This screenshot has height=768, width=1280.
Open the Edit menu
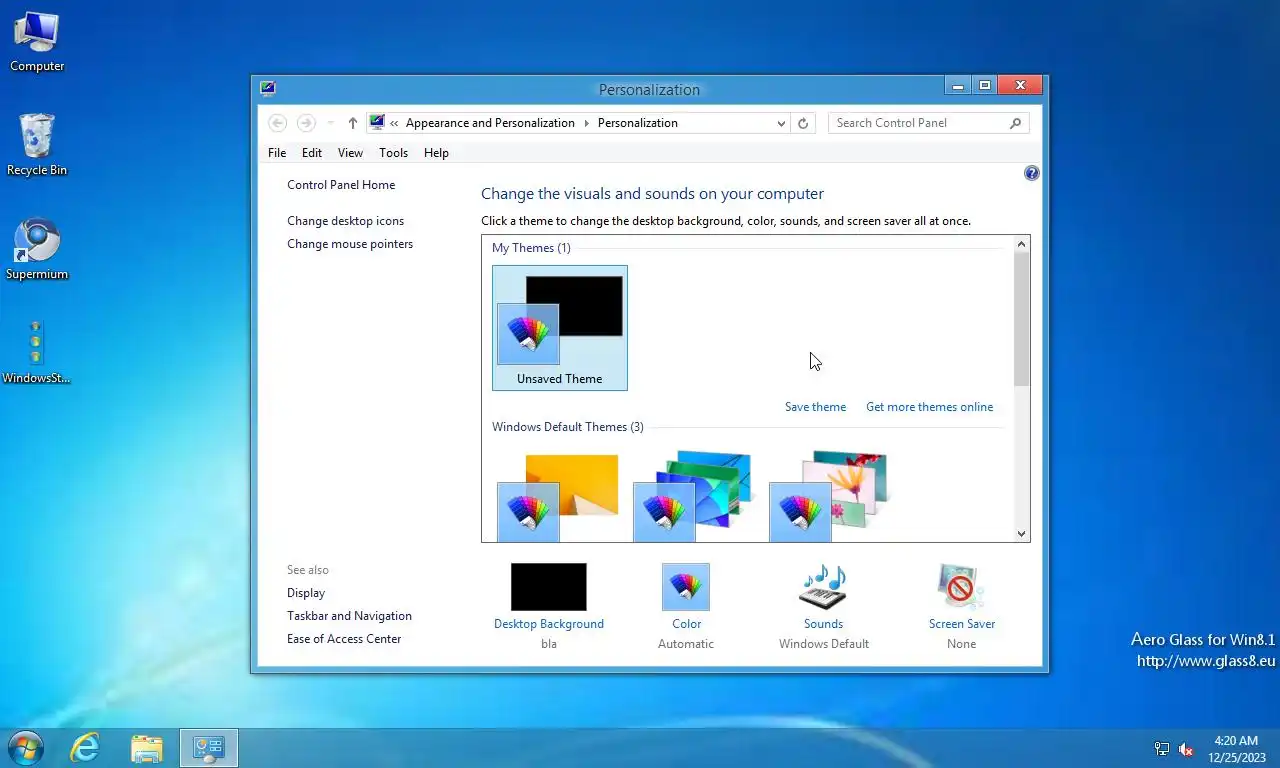coord(312,153)
